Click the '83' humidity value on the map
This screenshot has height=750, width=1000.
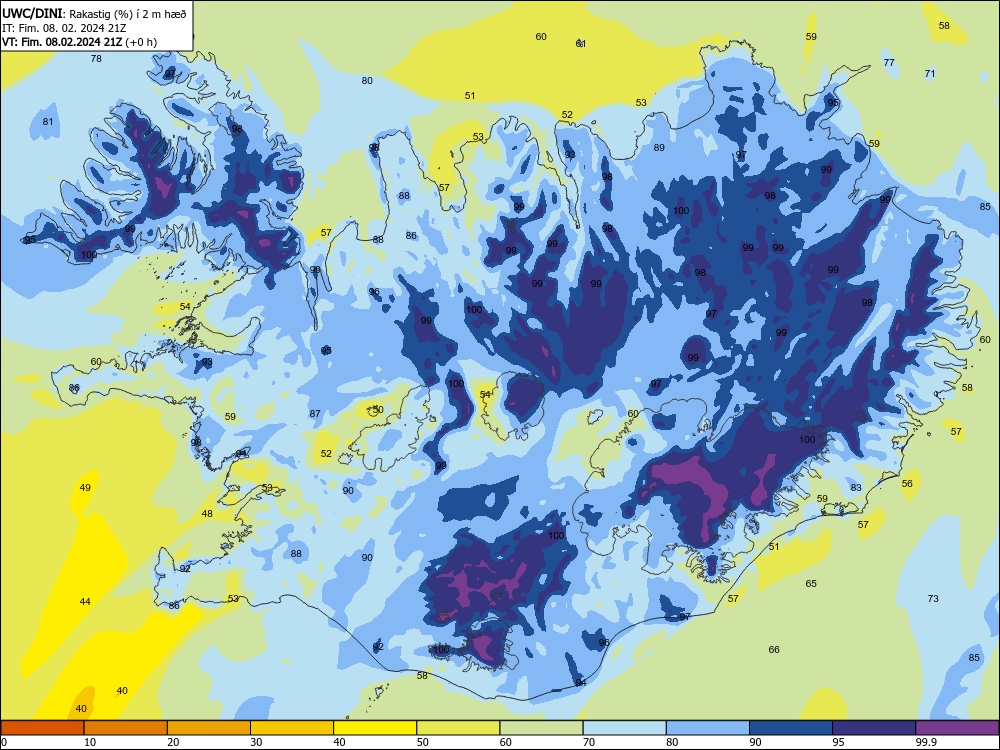[856, 487]
